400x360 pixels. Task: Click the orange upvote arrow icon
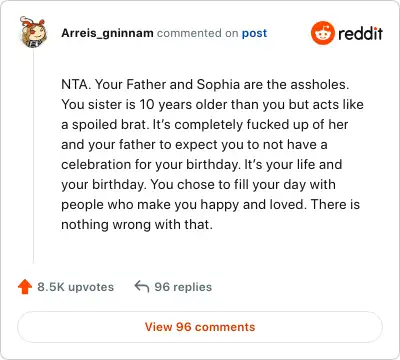pos(25,287)
